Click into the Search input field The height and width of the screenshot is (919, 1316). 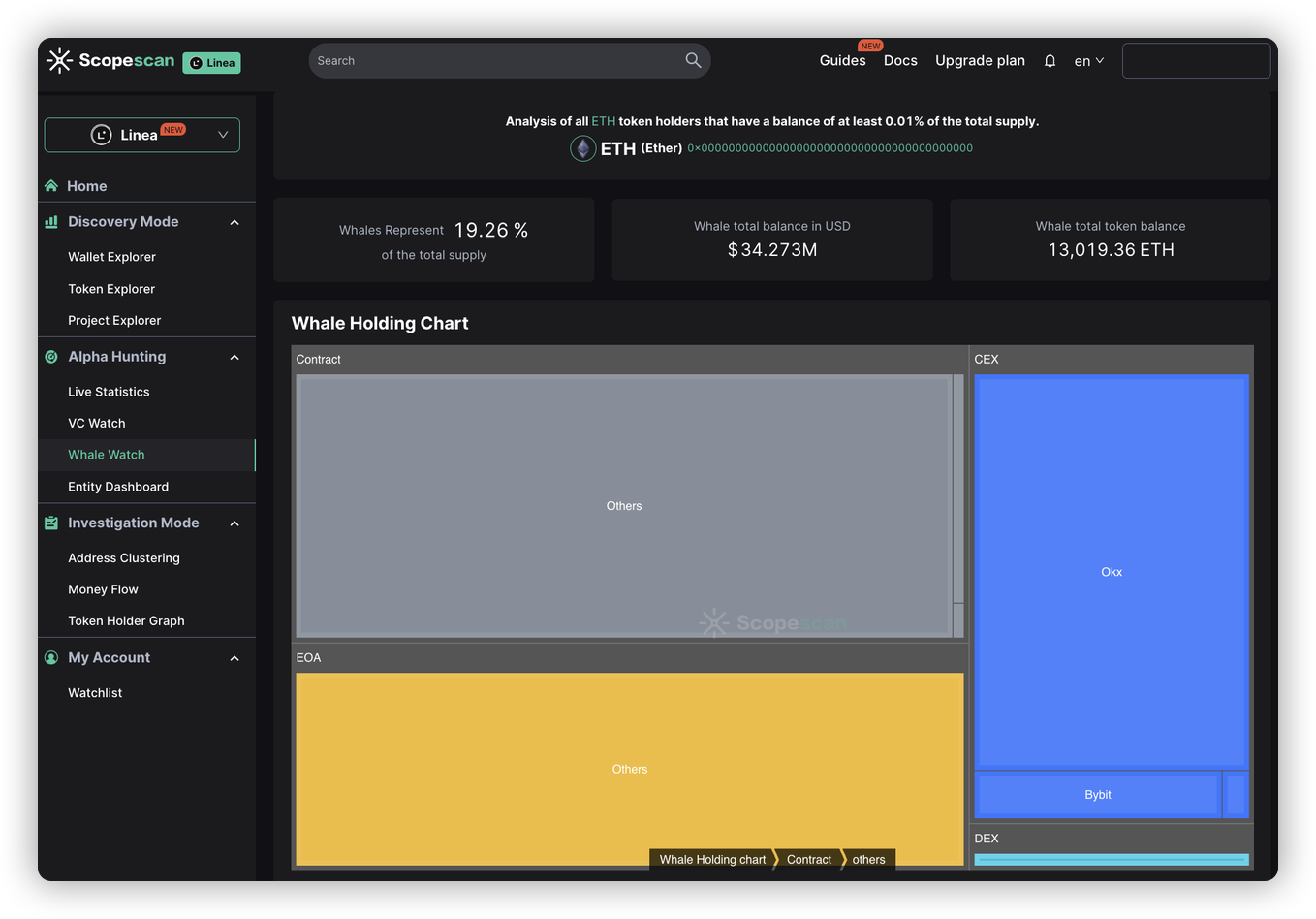[x=494, y=60]
